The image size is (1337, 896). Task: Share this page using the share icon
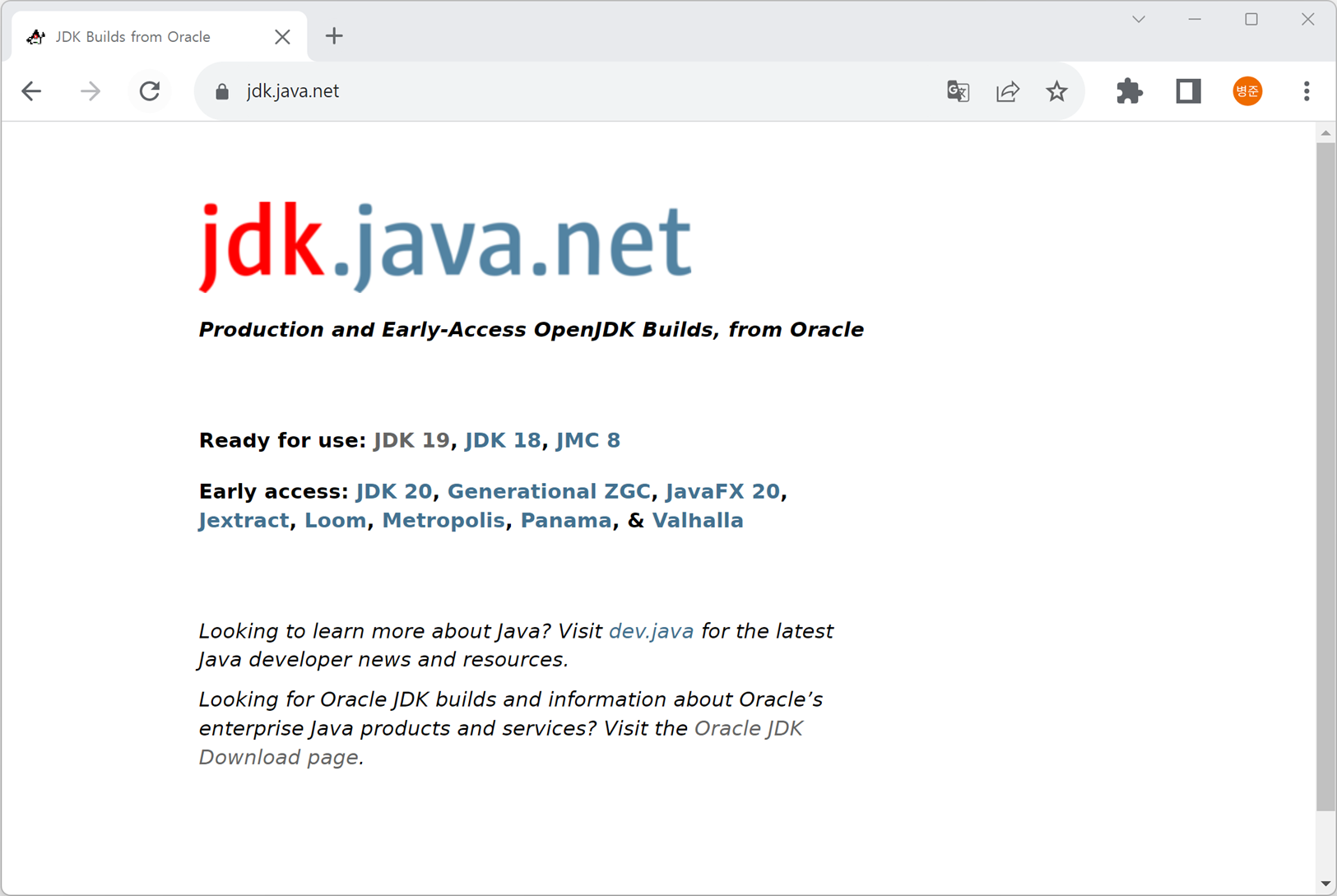click(1008, 91)
